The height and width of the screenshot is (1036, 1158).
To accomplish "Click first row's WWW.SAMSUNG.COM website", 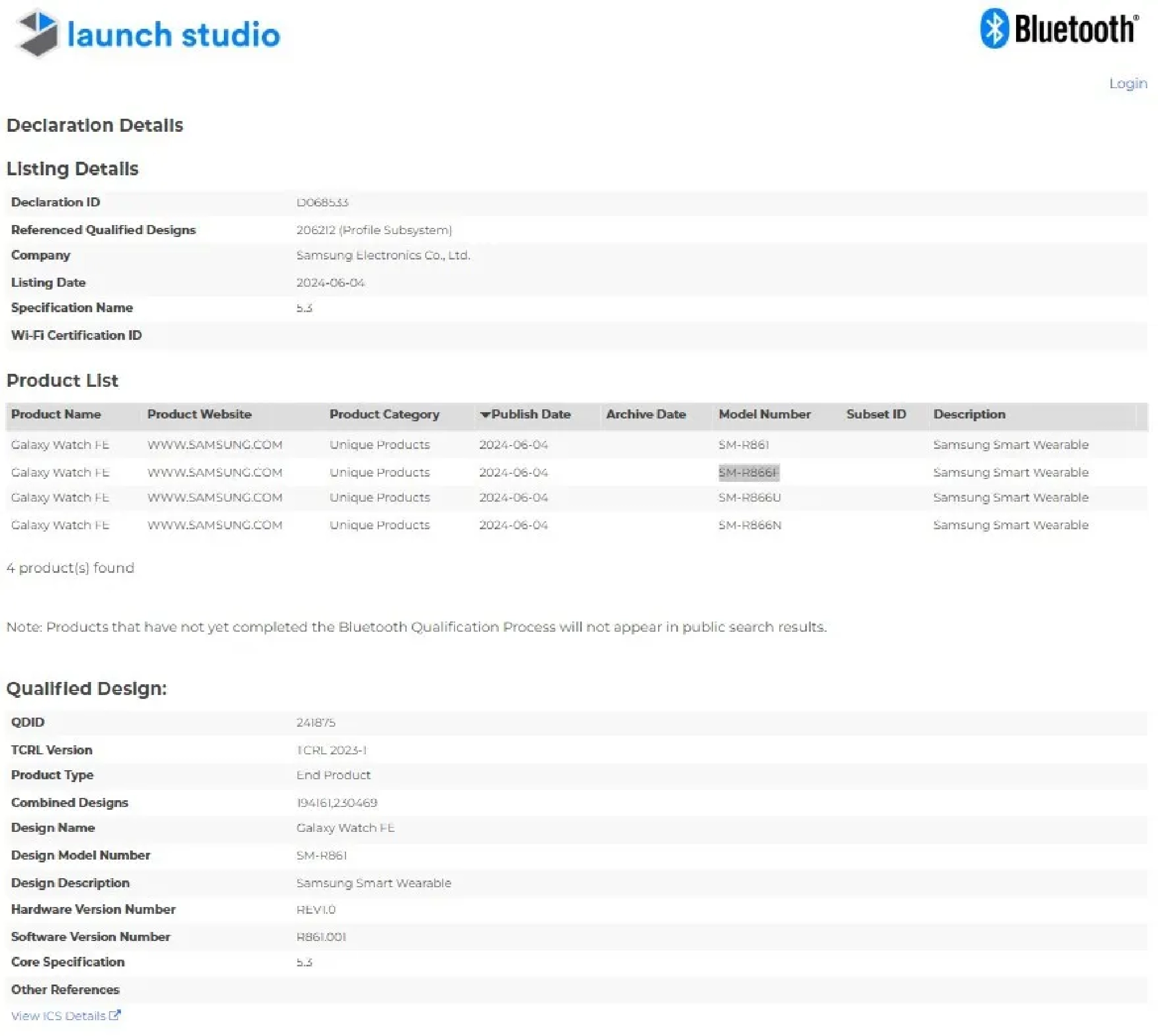I will coord(214,444).
